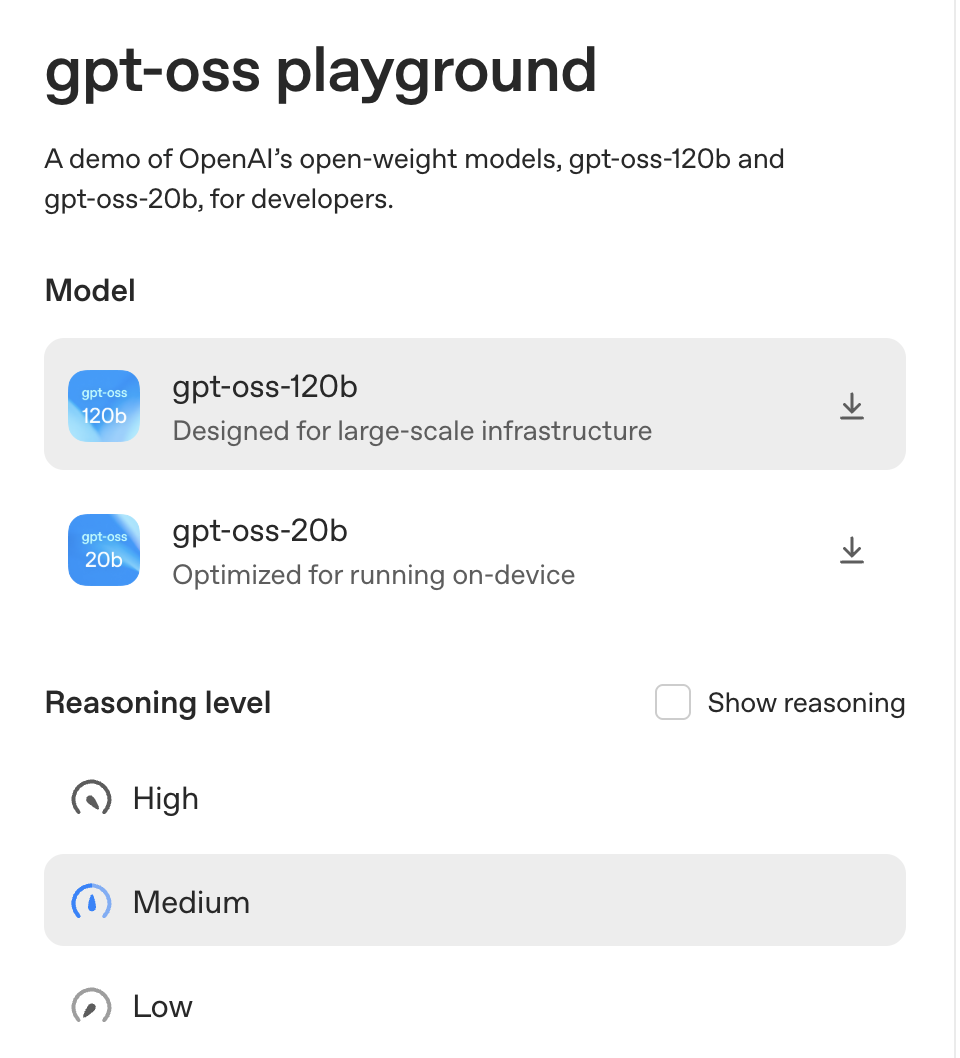This screenshot has width=960, height=1058.
Task: Download the gpt-oss-120b model
Action: tap(851, 406)
